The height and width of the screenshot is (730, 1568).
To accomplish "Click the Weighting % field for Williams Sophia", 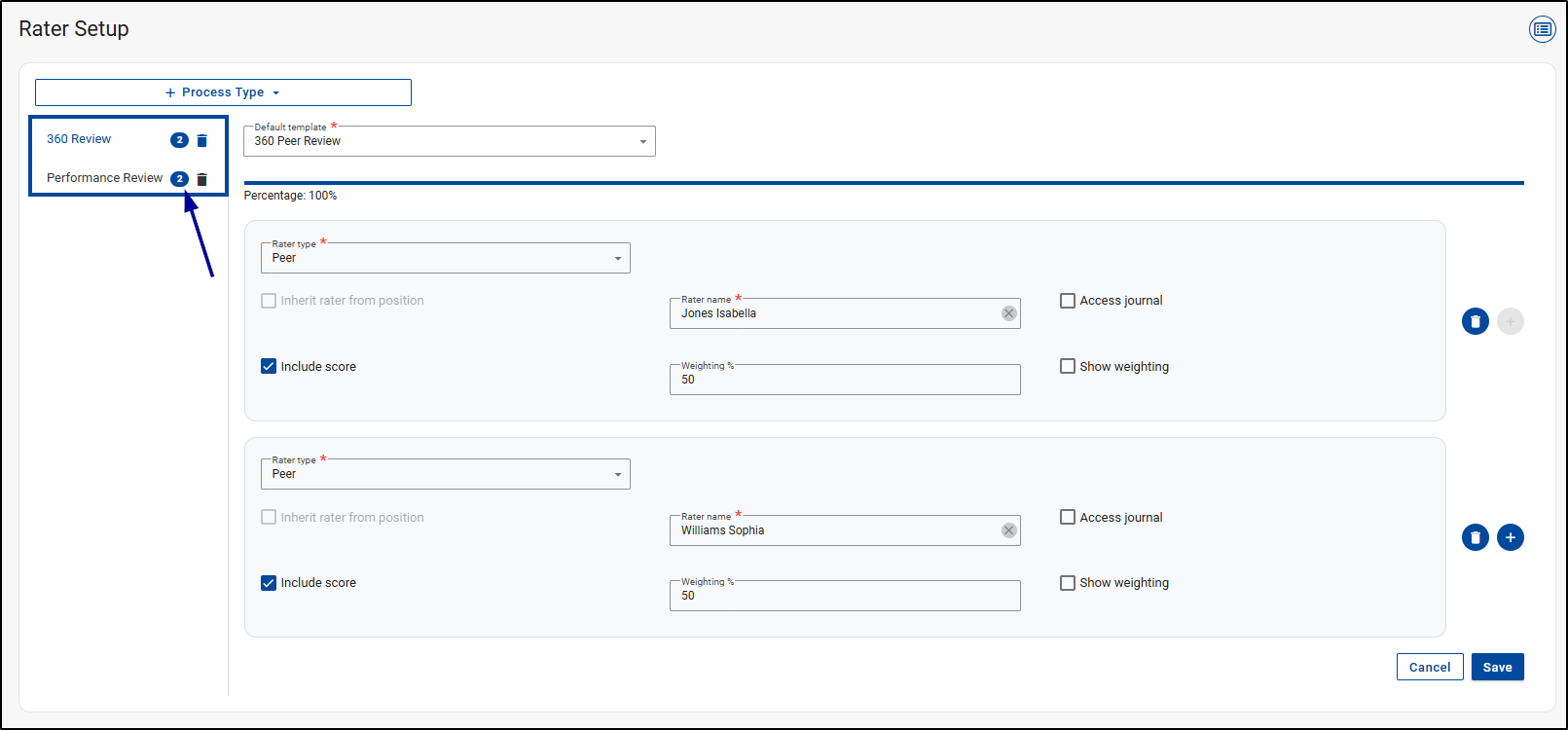I will [844, 596].
